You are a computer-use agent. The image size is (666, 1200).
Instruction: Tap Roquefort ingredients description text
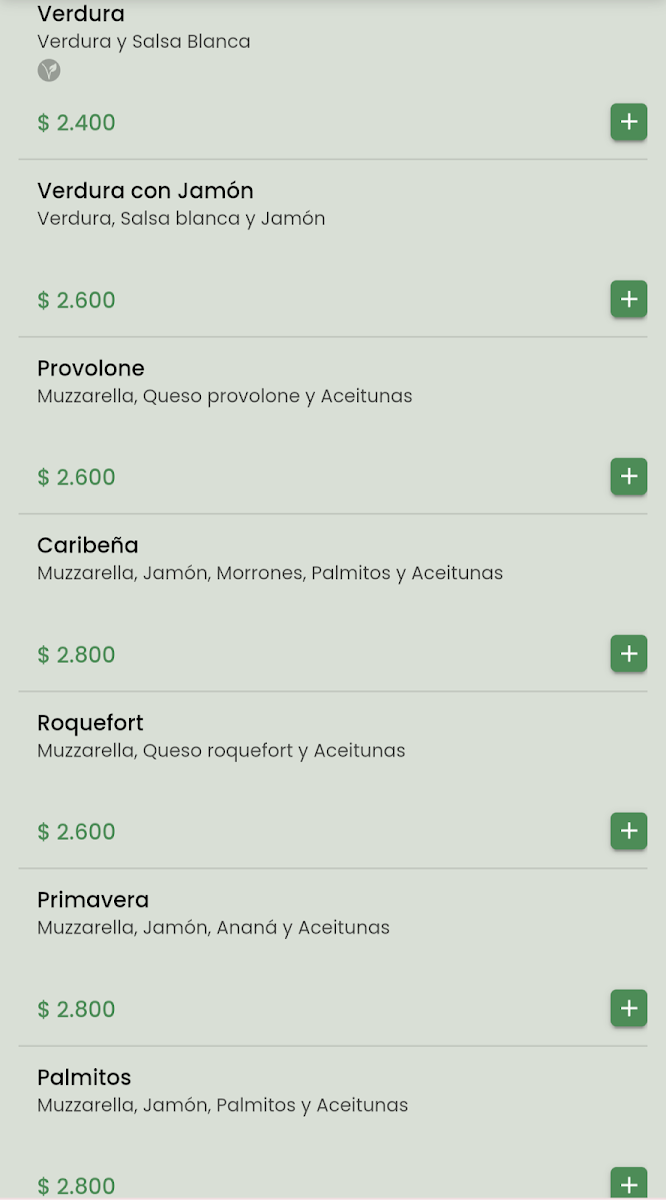221,750
